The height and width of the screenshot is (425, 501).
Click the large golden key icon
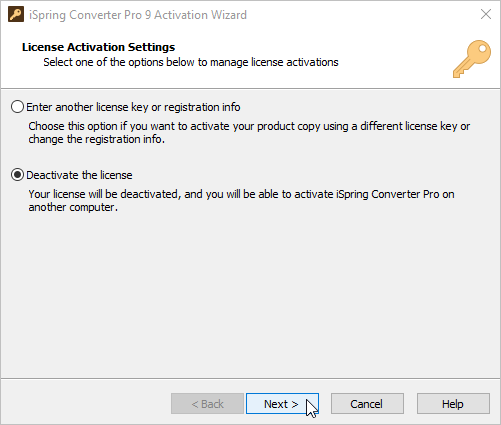coord(472,59)
